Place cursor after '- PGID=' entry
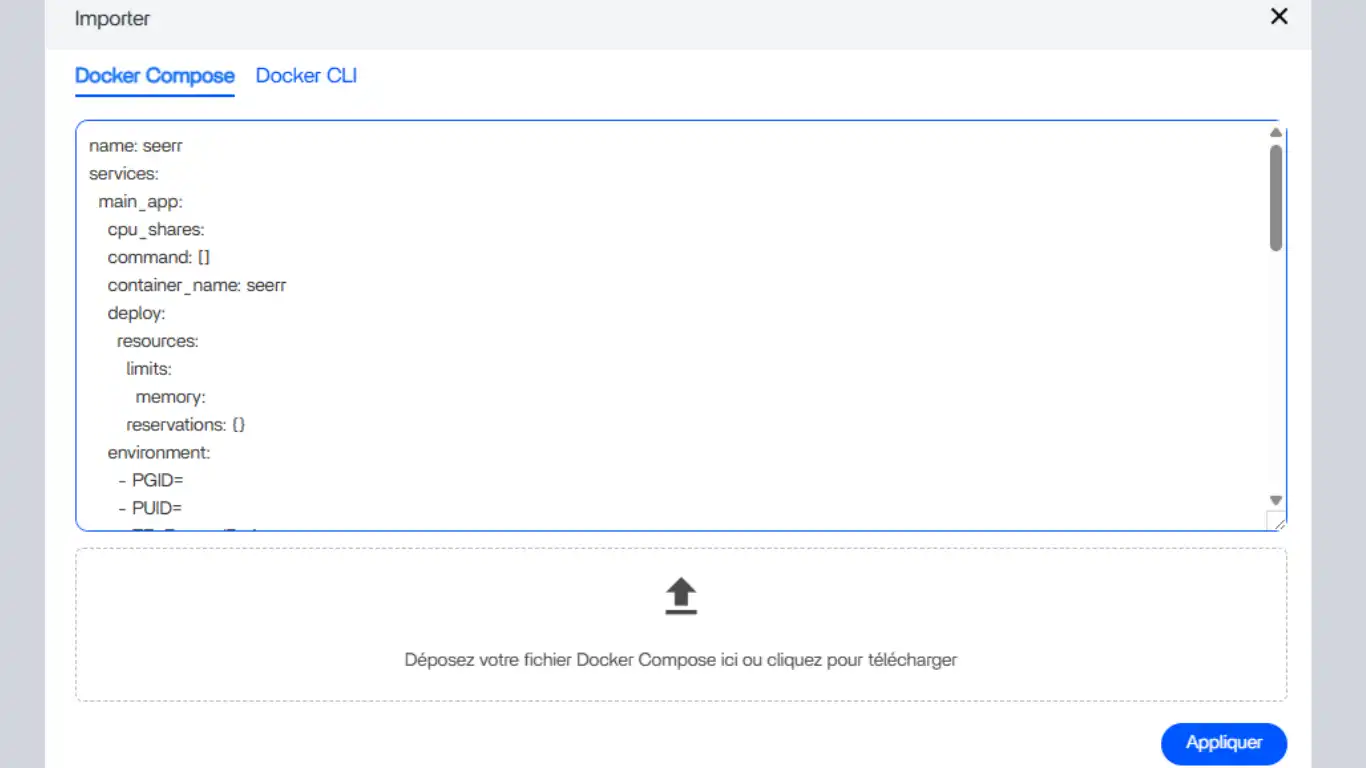 click(184, 481)
